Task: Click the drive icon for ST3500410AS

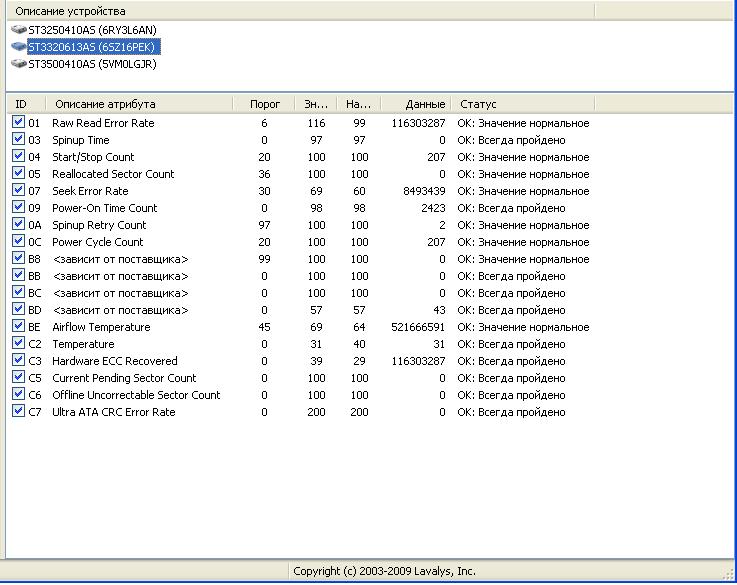Action: 18,64
